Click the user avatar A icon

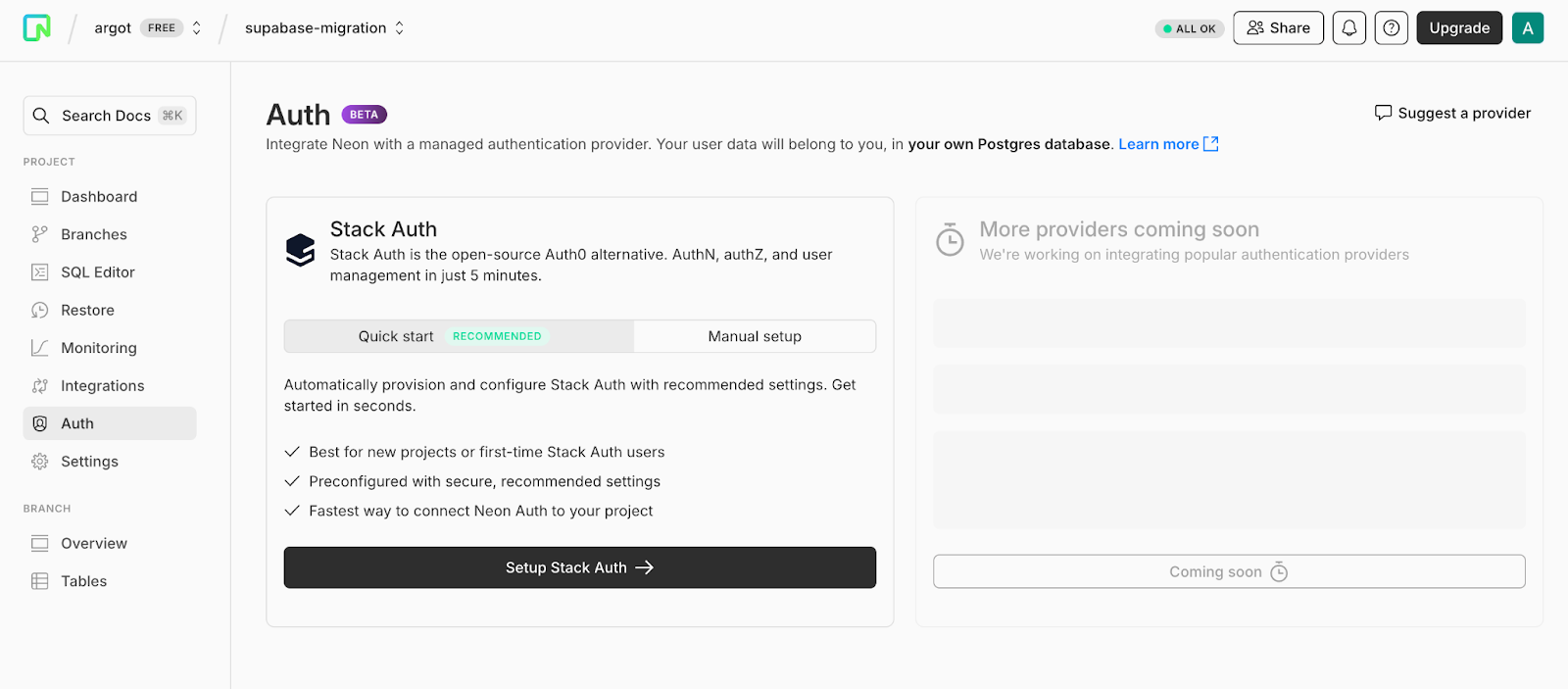point(1528,28)
